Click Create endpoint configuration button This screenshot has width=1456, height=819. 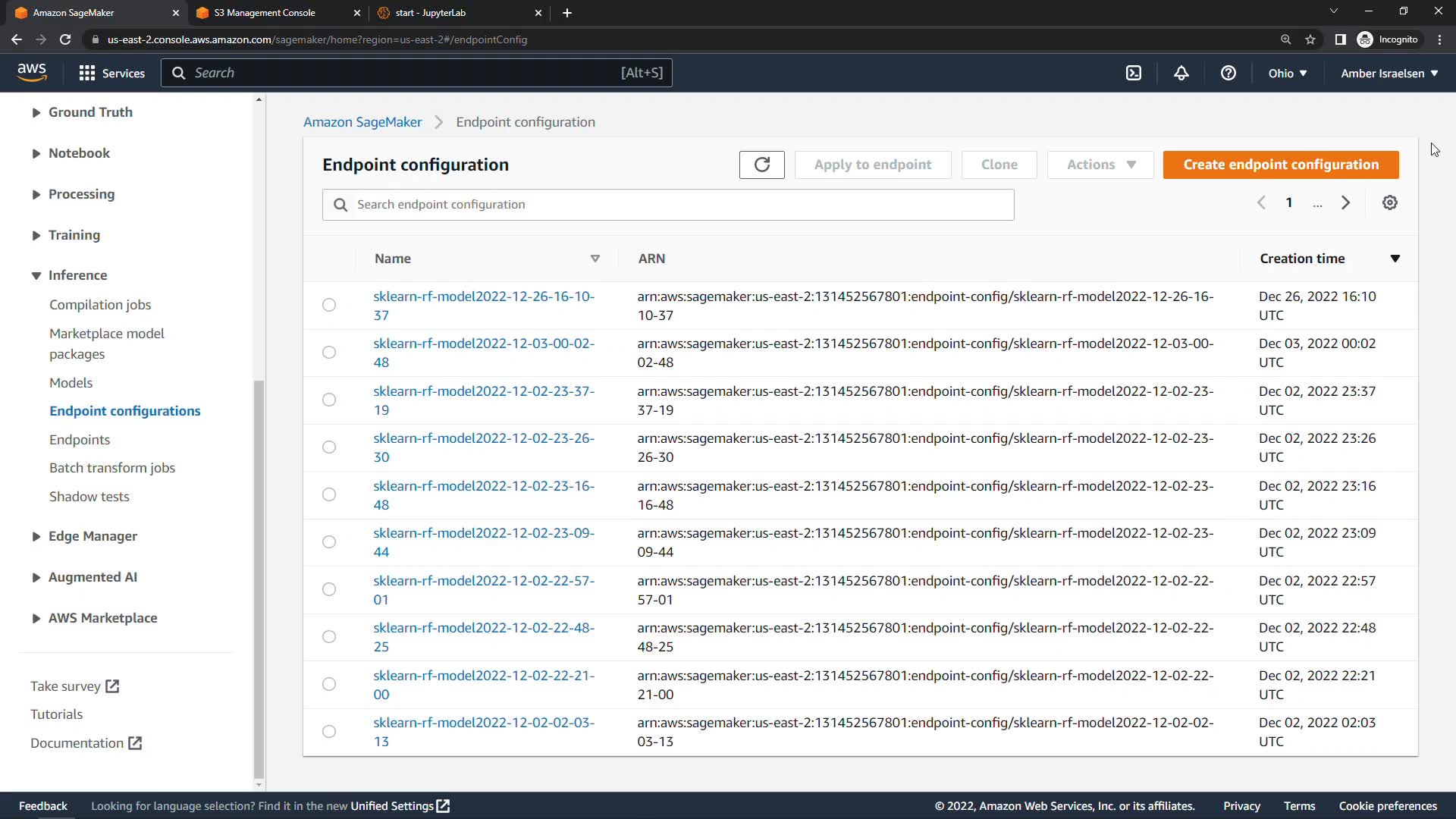1280,165
